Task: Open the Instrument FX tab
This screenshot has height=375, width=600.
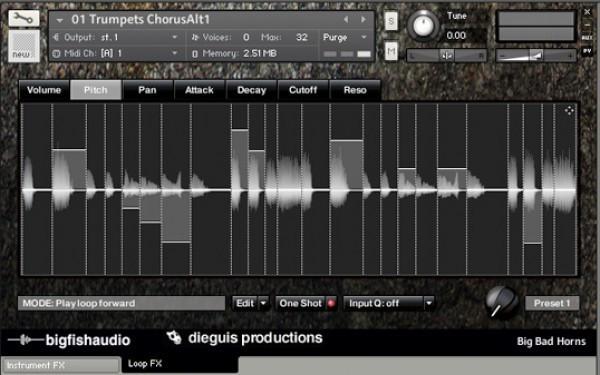Action: pyautogui.click(x=60, y=365)
